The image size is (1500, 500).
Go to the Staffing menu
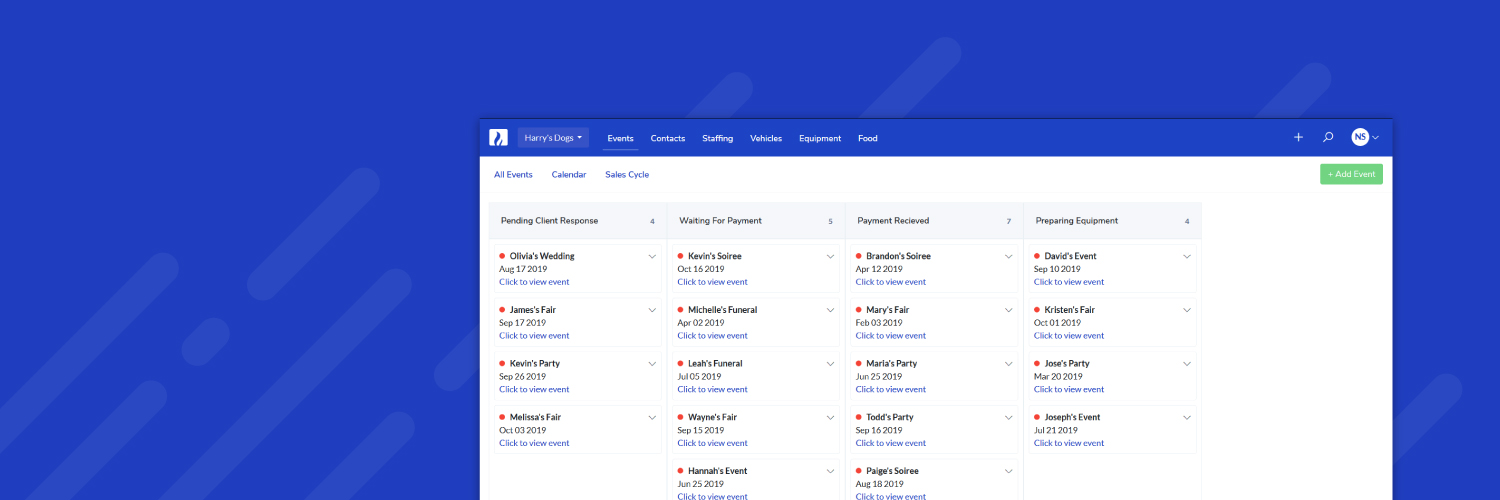(x=717, y=138)
